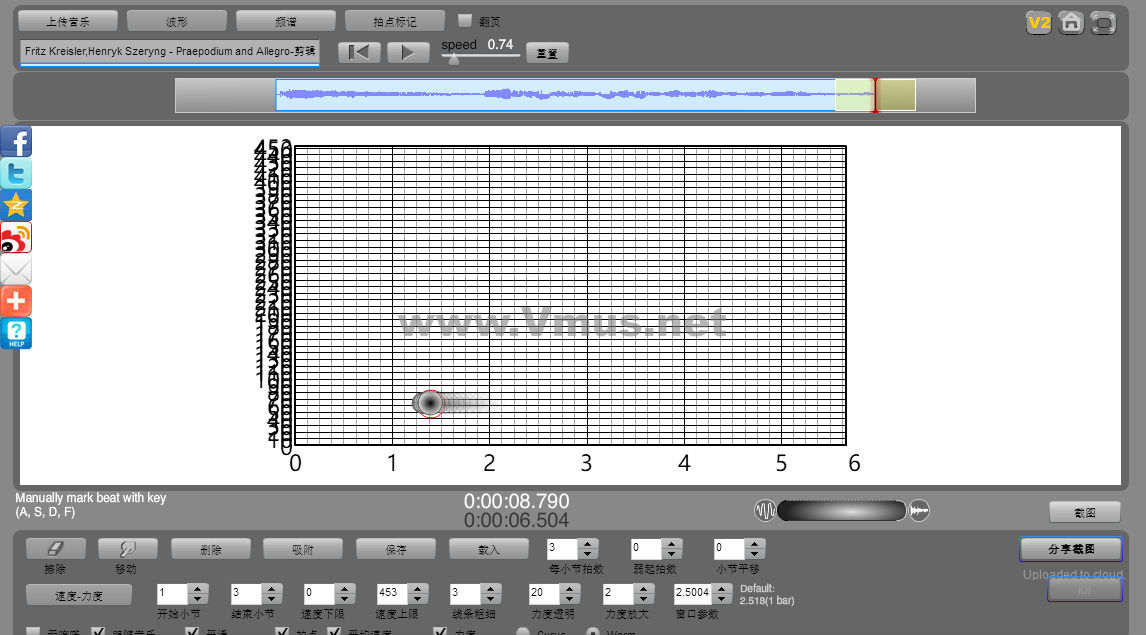Click the red playhead marker in waveform
1146x635 pixels.
coord(875,96)
